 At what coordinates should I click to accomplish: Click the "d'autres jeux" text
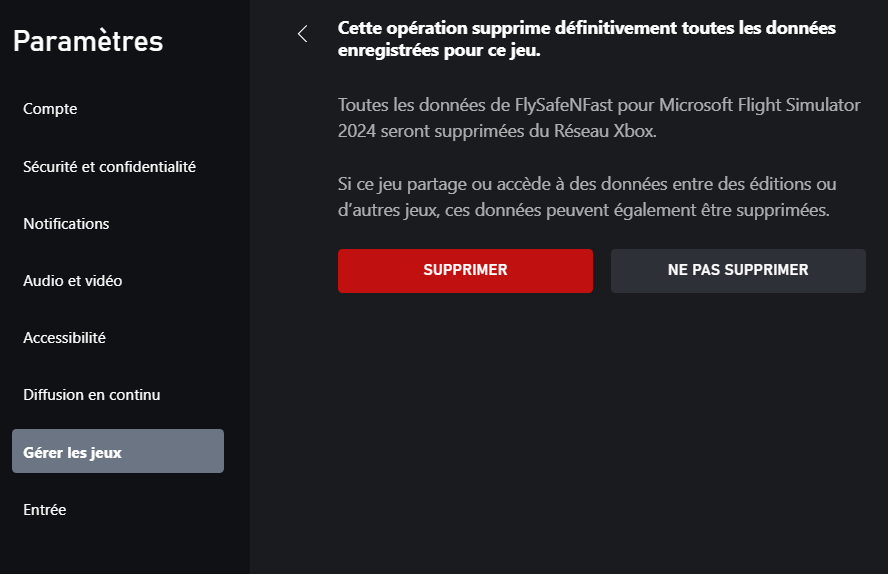[x=385, y=211]
